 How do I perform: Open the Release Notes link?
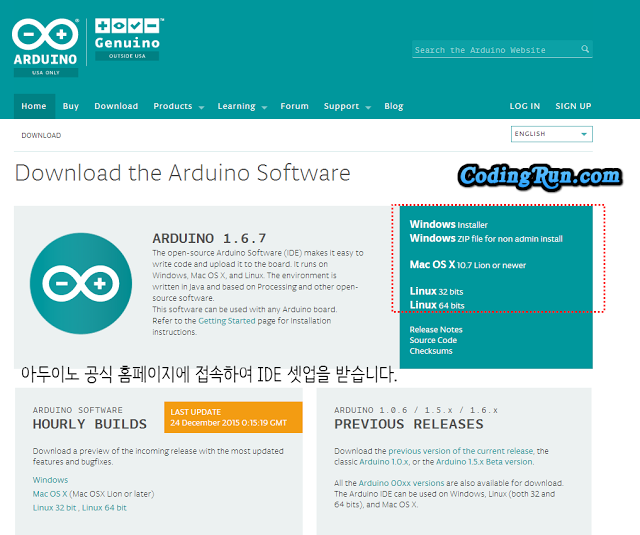coord(436,329)
